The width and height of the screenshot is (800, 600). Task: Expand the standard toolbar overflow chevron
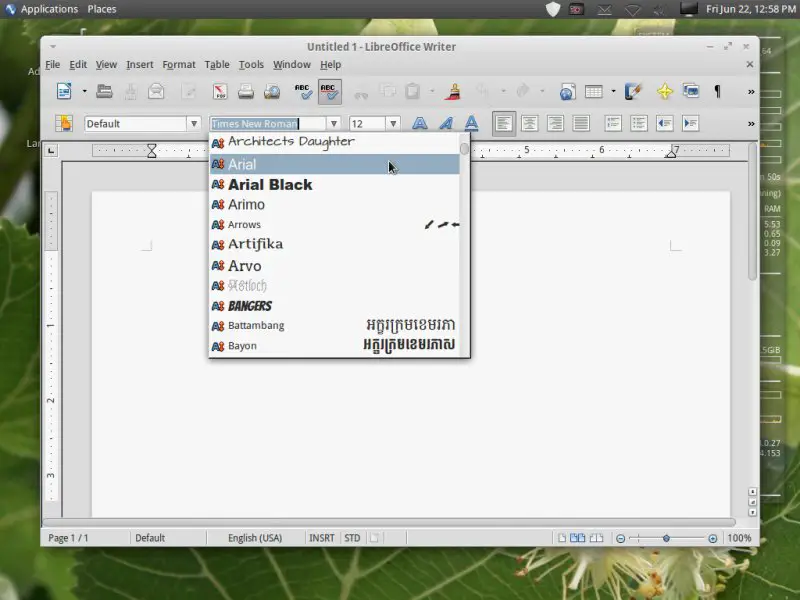pos(751,92)
